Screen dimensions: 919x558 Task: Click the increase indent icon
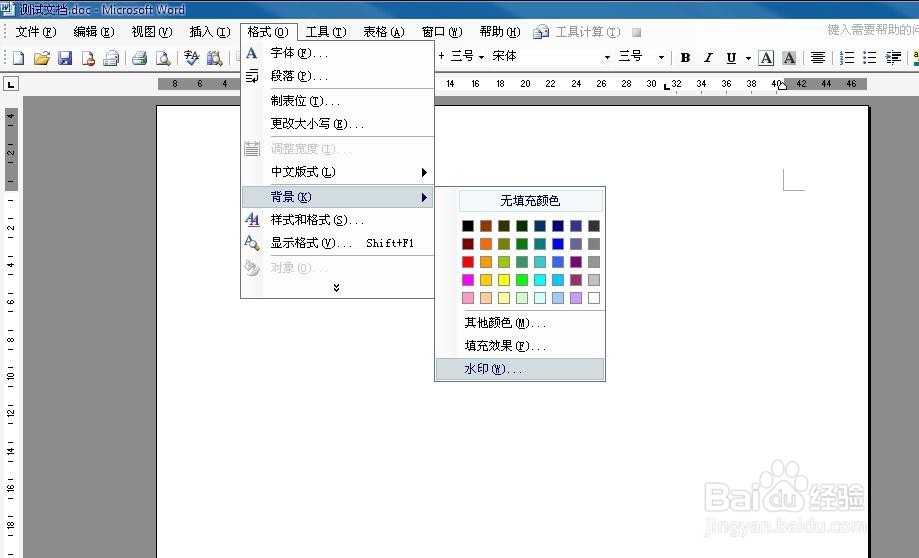coord(893,57)
